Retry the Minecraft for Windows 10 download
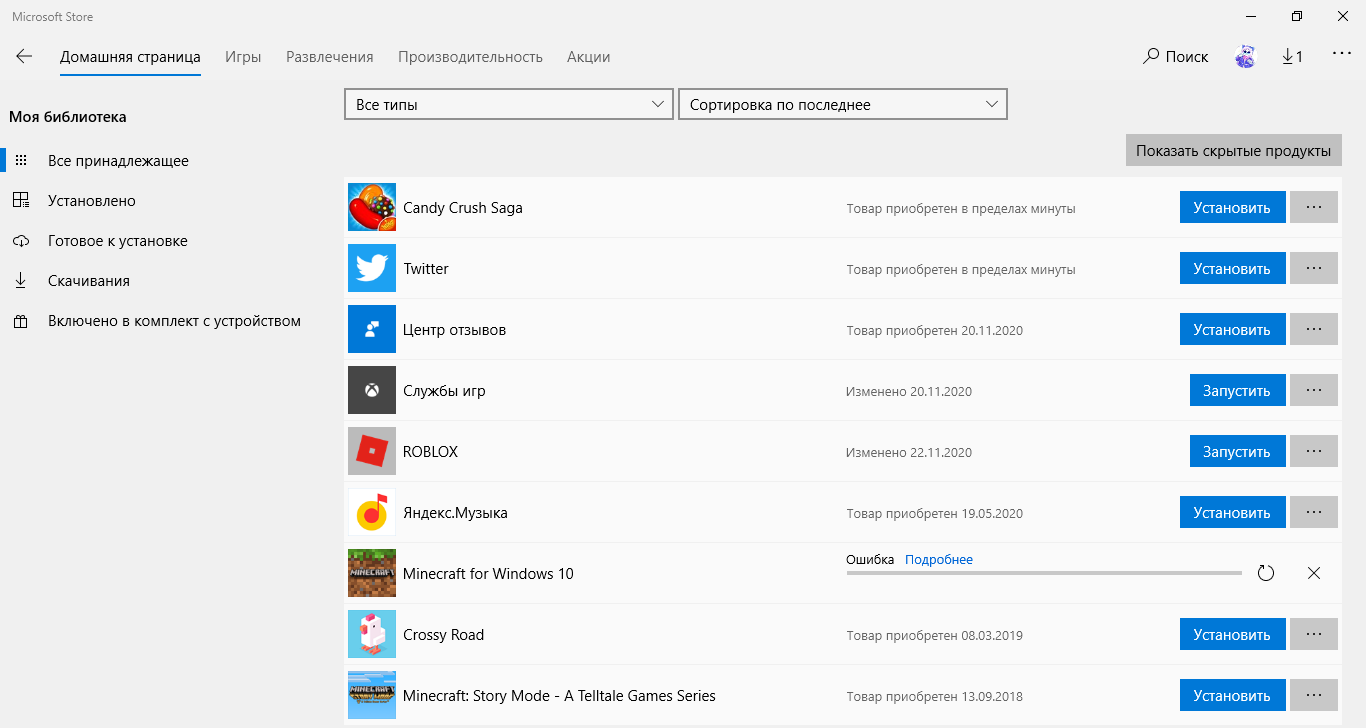Screen dimensions: 1366x728 tap(1266, 573)
